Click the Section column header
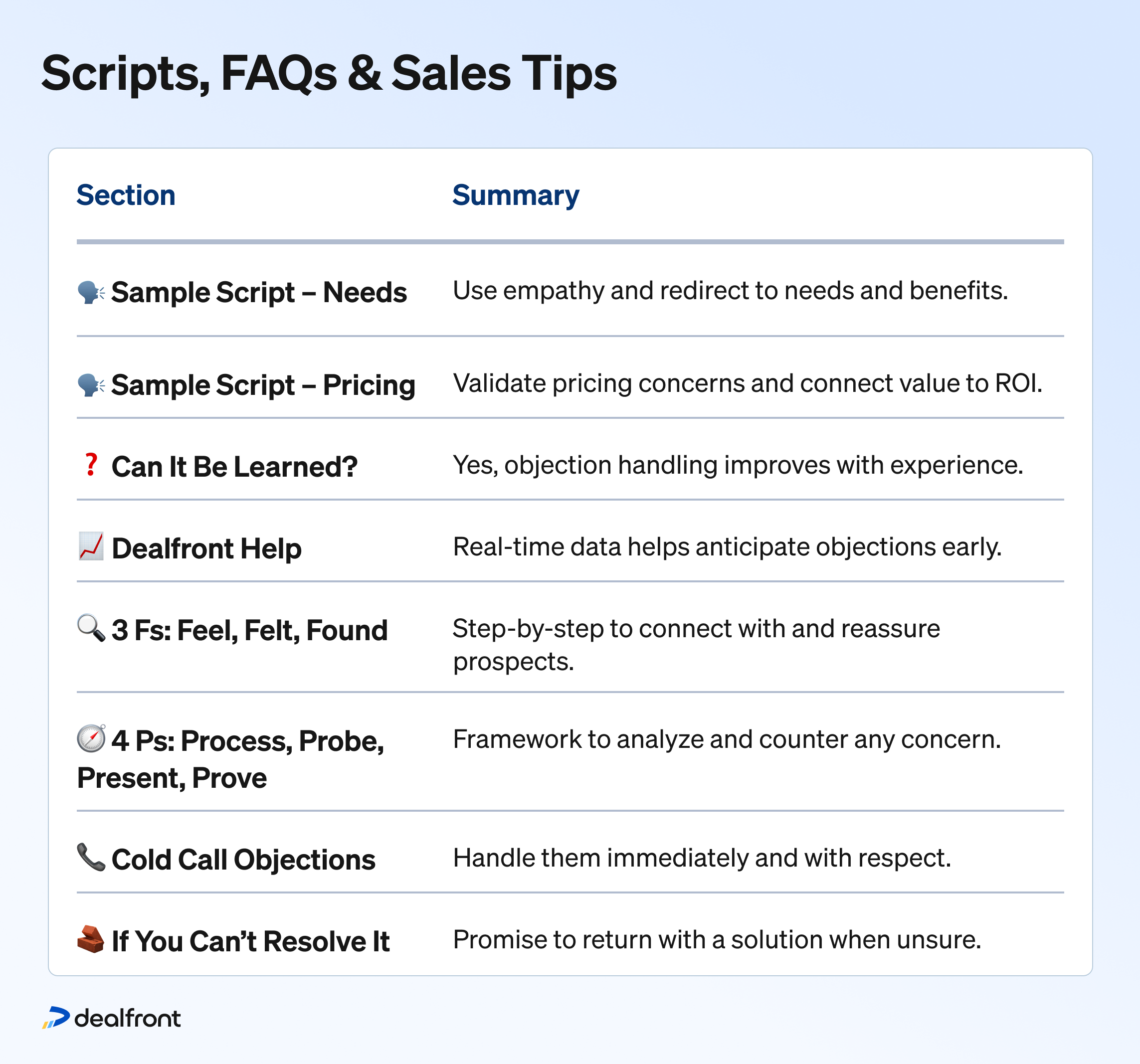The height and width of the screenshot is (1064, 1140). [x=126, y=195]
